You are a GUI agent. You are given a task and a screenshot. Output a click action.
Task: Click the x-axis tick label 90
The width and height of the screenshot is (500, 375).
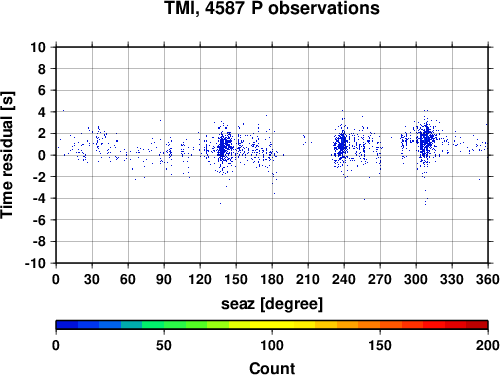tap(164, 279)
